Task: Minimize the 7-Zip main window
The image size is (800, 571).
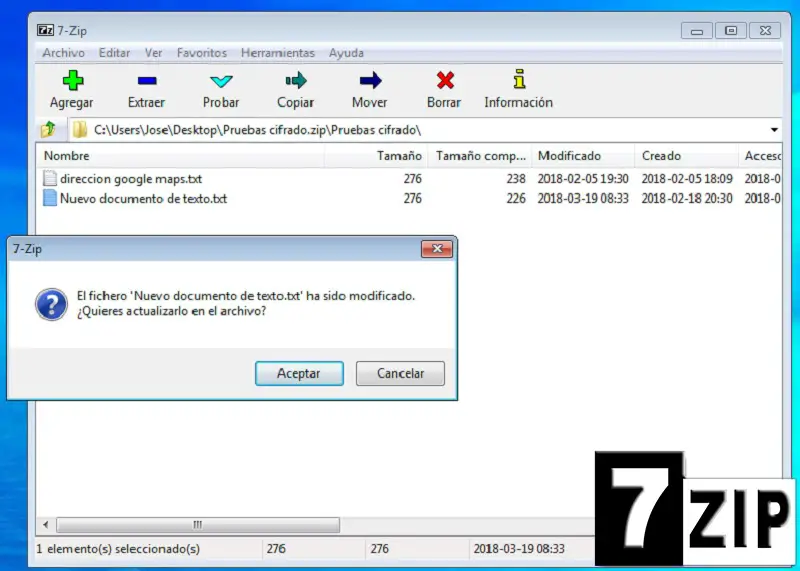Action: pos(696,31)
